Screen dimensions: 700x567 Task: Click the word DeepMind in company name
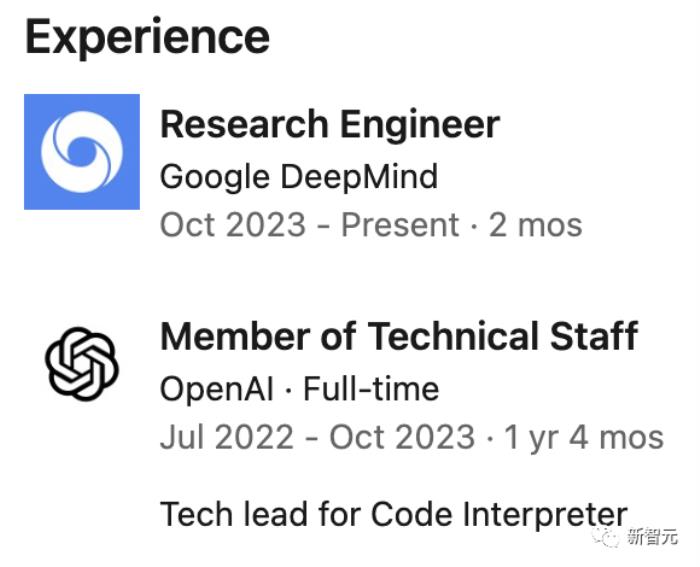click(x=359, y=177)
